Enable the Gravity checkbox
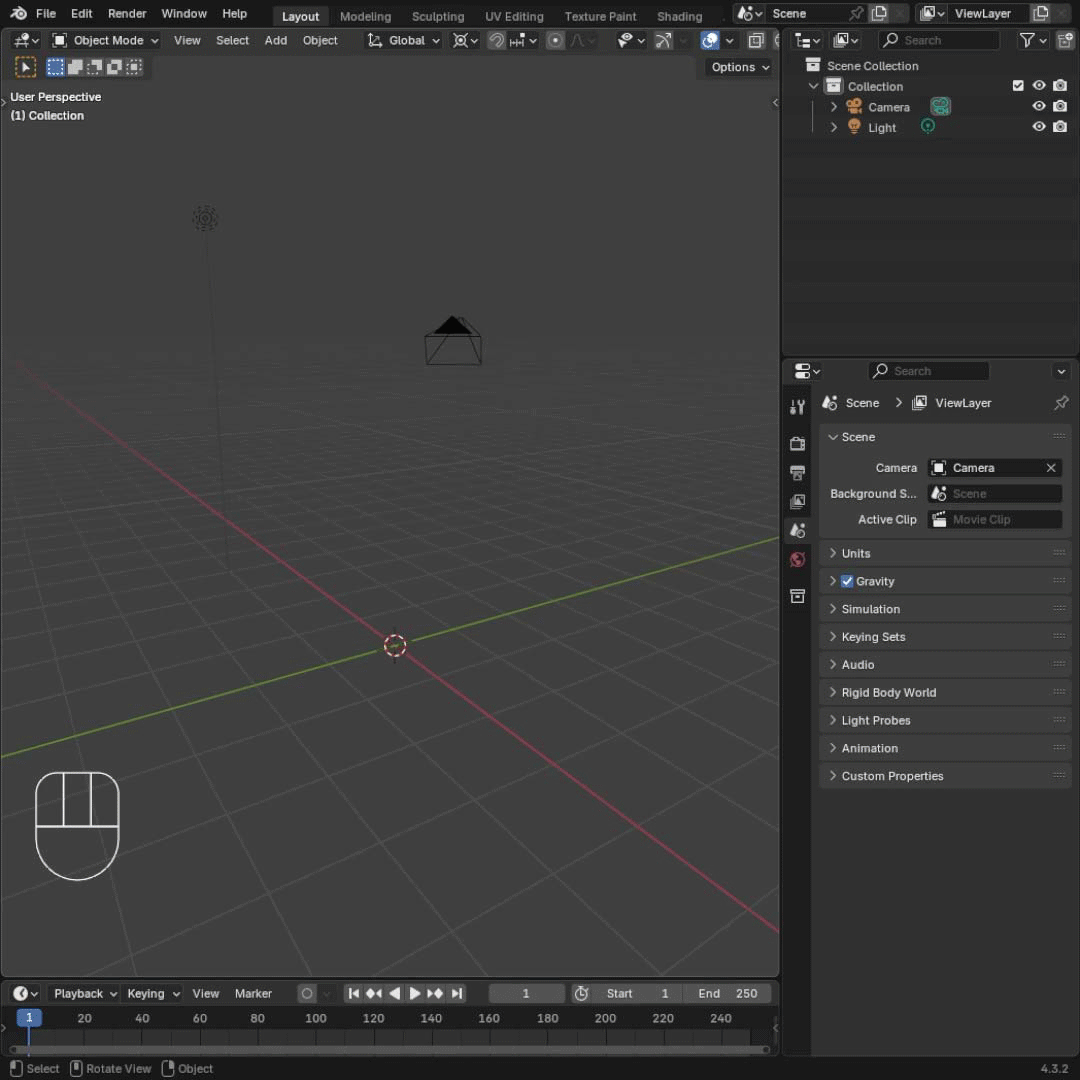Viewport: 1080px width, 1080px height. tap(847, 581)
